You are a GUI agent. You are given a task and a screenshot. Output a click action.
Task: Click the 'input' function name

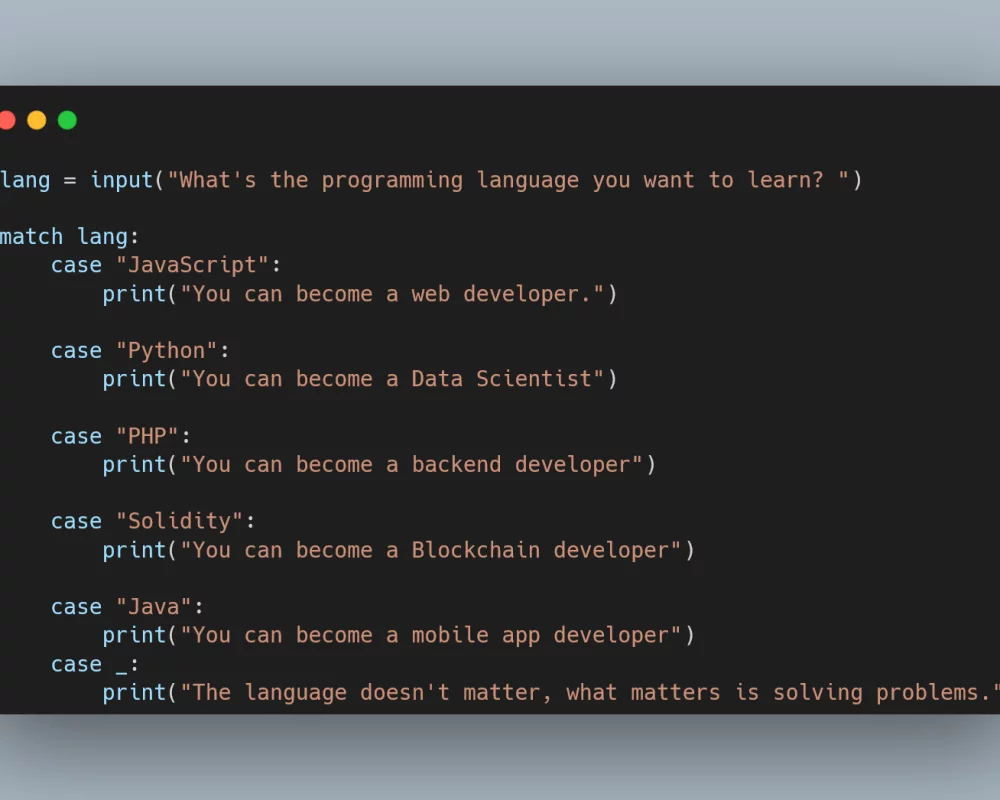pos(121,181)
